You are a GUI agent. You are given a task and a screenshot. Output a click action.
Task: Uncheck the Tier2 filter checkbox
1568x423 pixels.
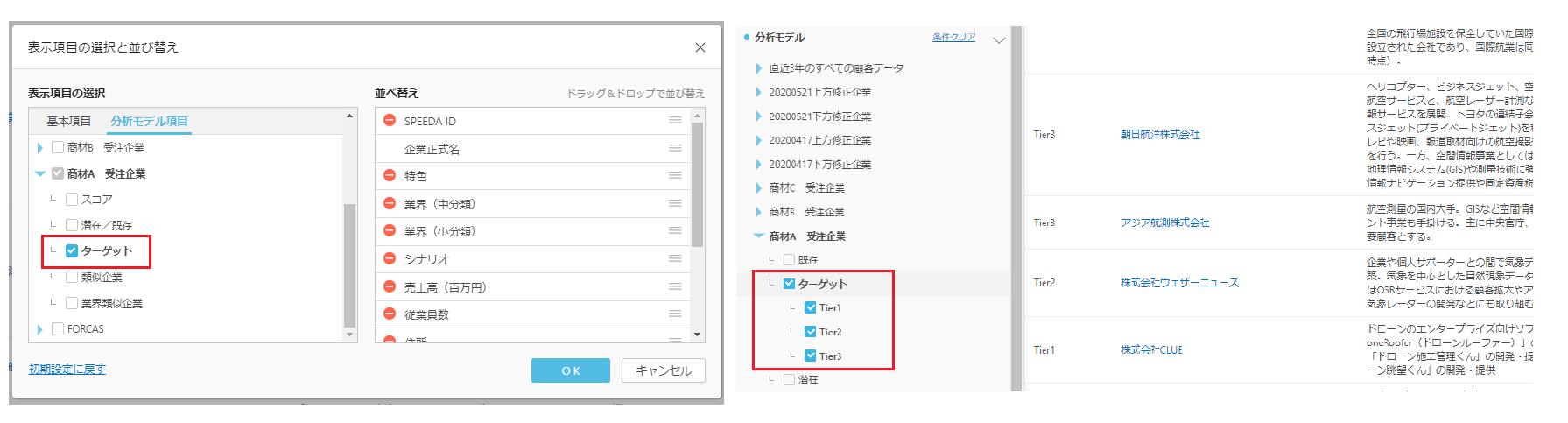click(x=811, y=332)
